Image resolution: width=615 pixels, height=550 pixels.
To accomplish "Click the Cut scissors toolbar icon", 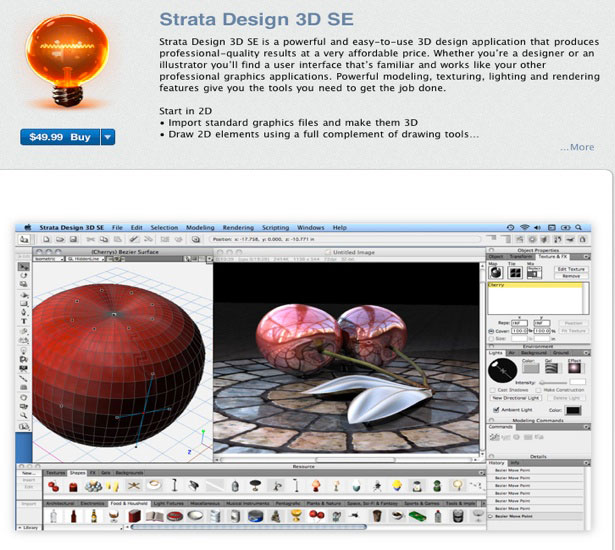I will [90, 239].
